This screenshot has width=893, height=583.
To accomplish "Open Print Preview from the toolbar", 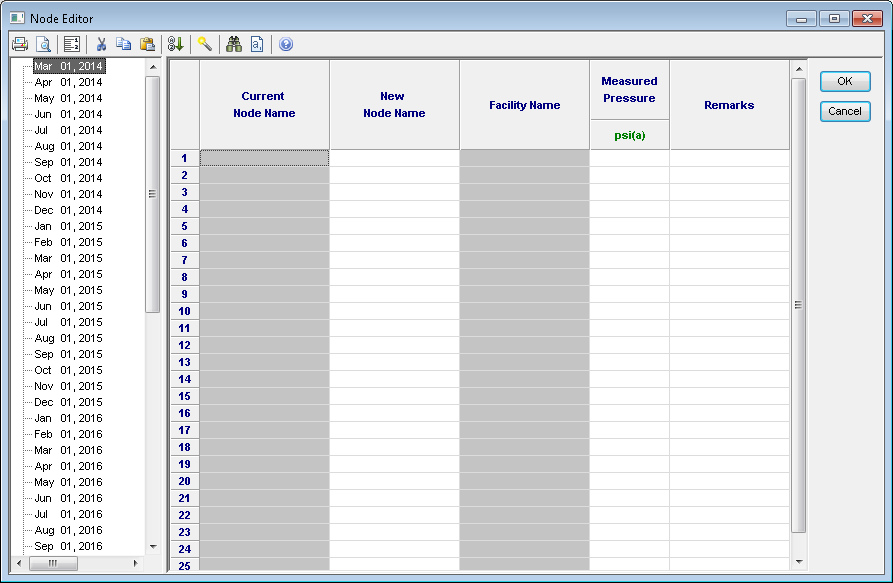I will click(x=43, y=44).
